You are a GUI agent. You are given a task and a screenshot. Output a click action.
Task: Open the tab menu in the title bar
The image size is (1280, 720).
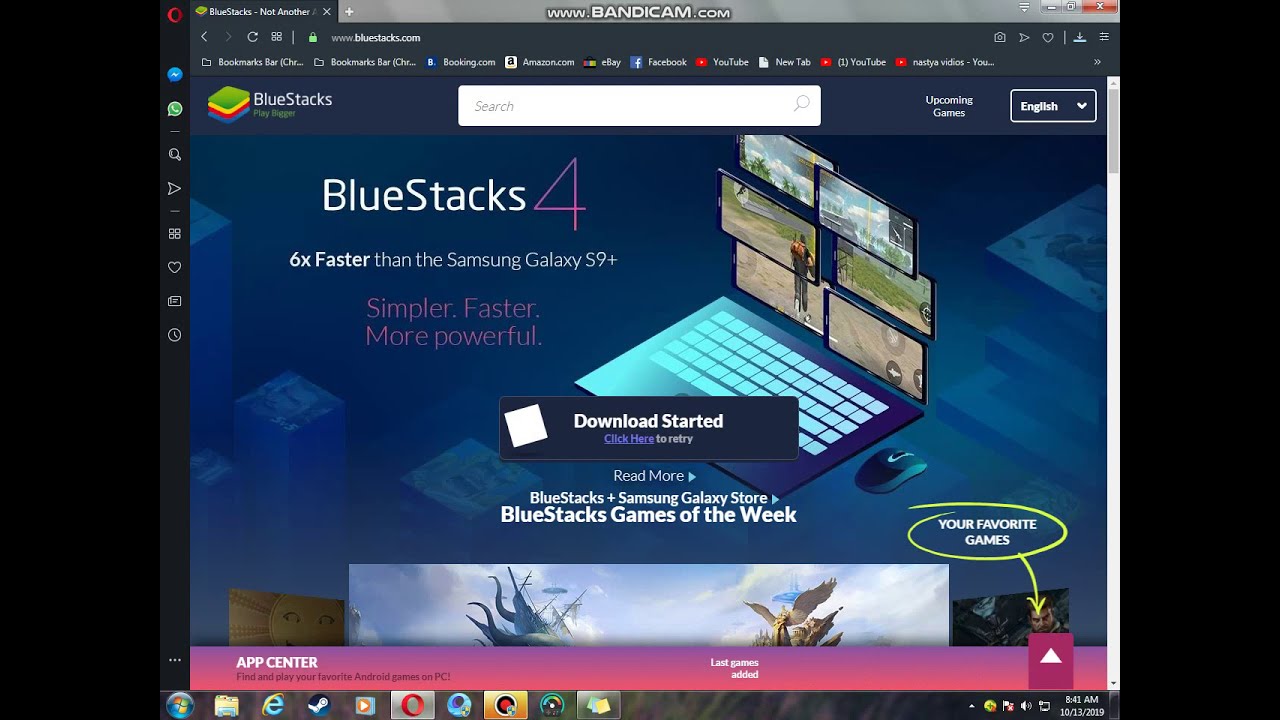point(1024,7)
